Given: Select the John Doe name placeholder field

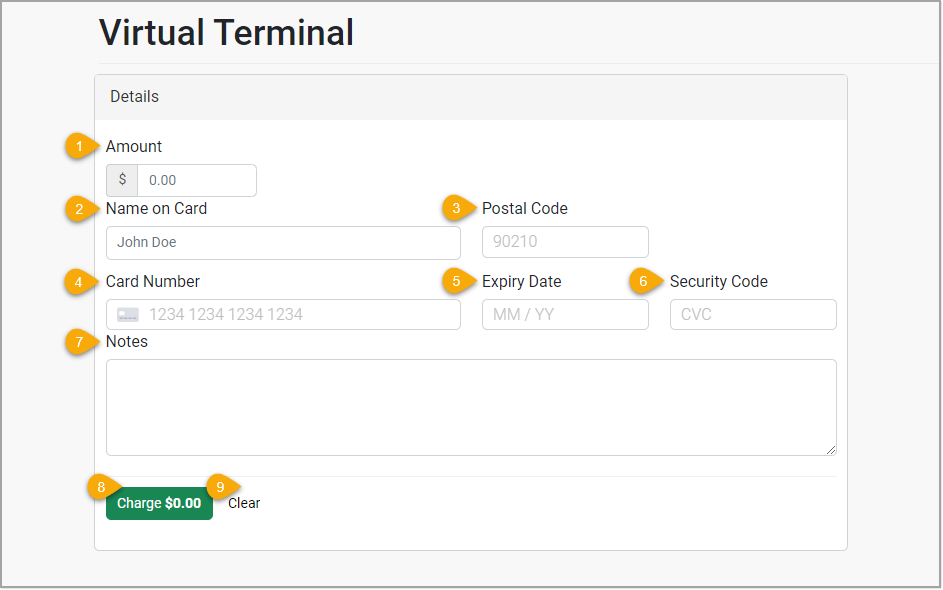Looking at the screenshot, I should (x=283, y=243).
